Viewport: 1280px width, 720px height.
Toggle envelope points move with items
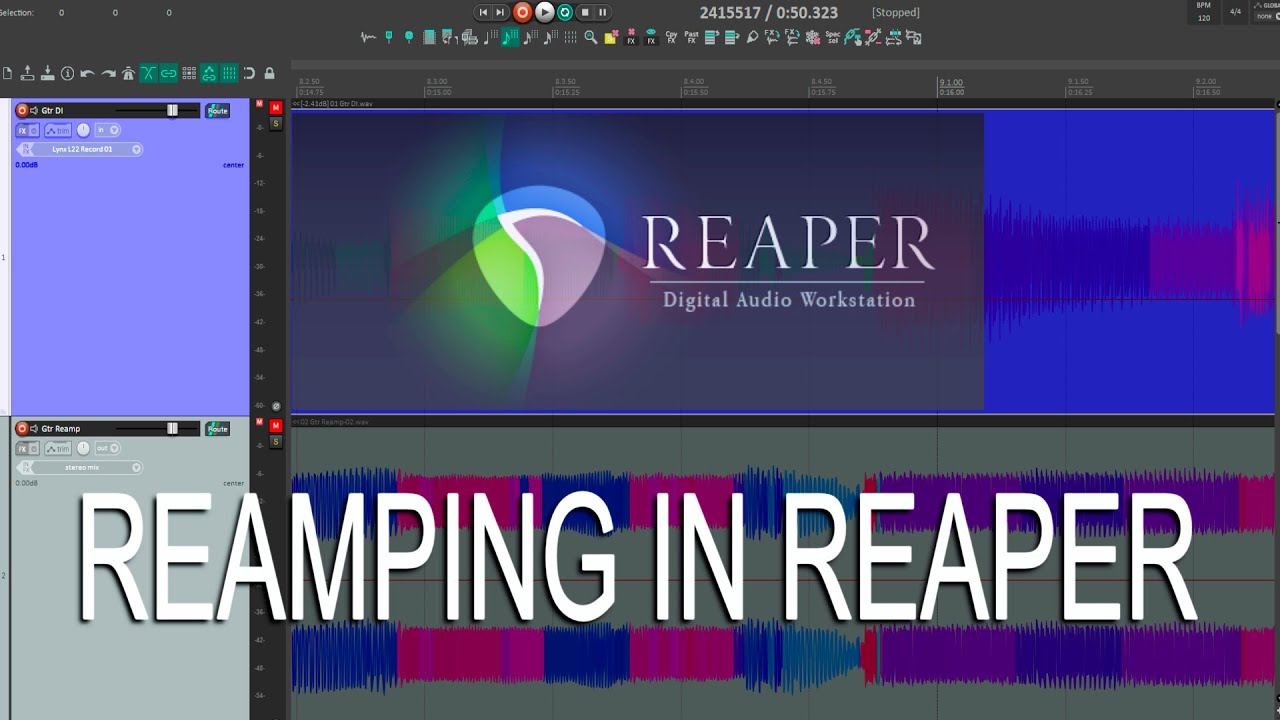209,73
